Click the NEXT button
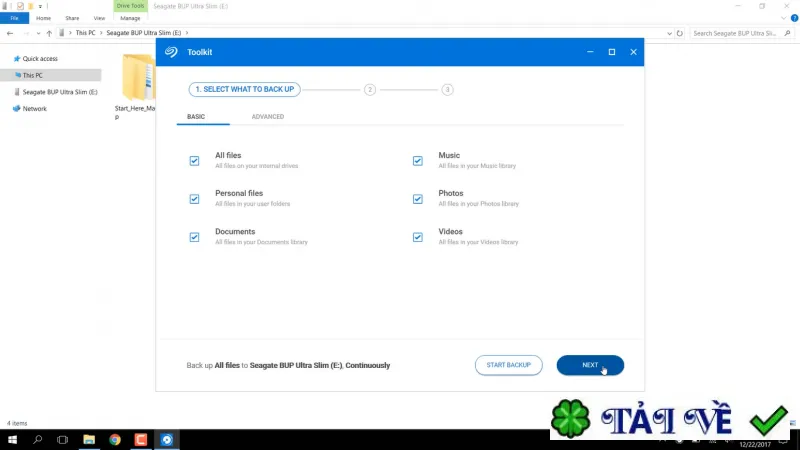This screenshot has width=800, height=450. (590, 365)
